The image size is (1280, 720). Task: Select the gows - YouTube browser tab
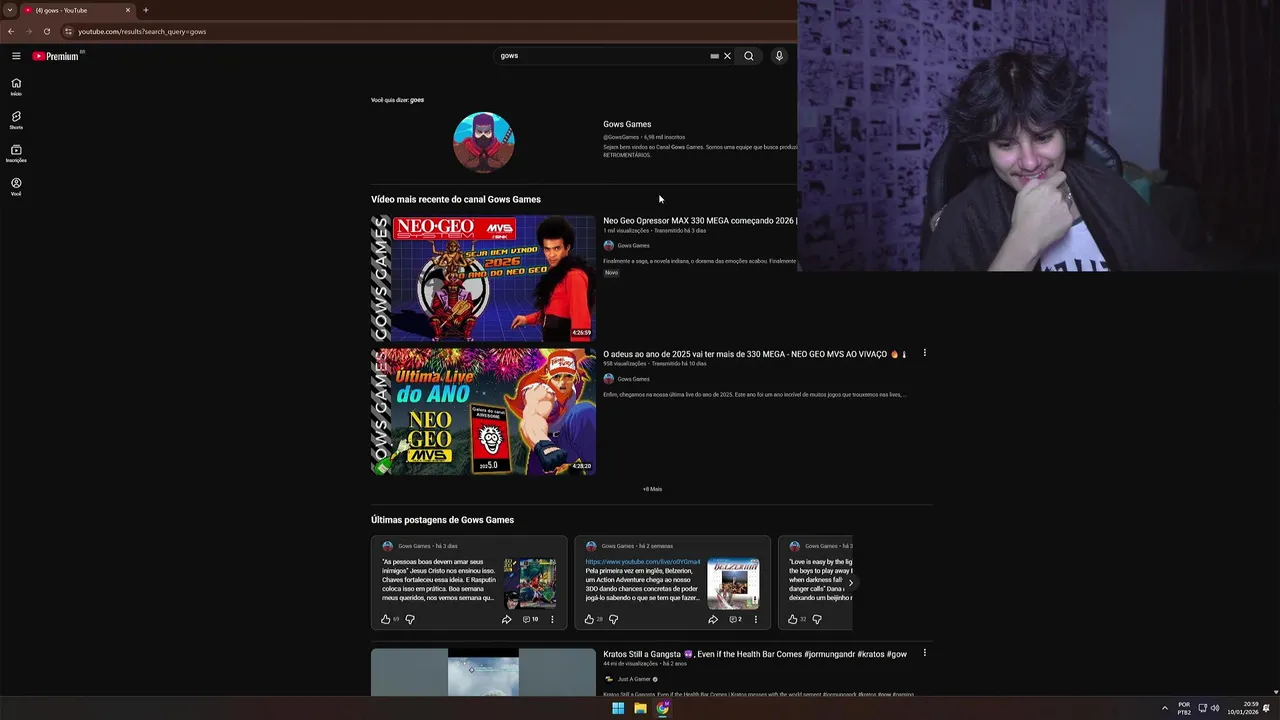click(x=78, y=10)
